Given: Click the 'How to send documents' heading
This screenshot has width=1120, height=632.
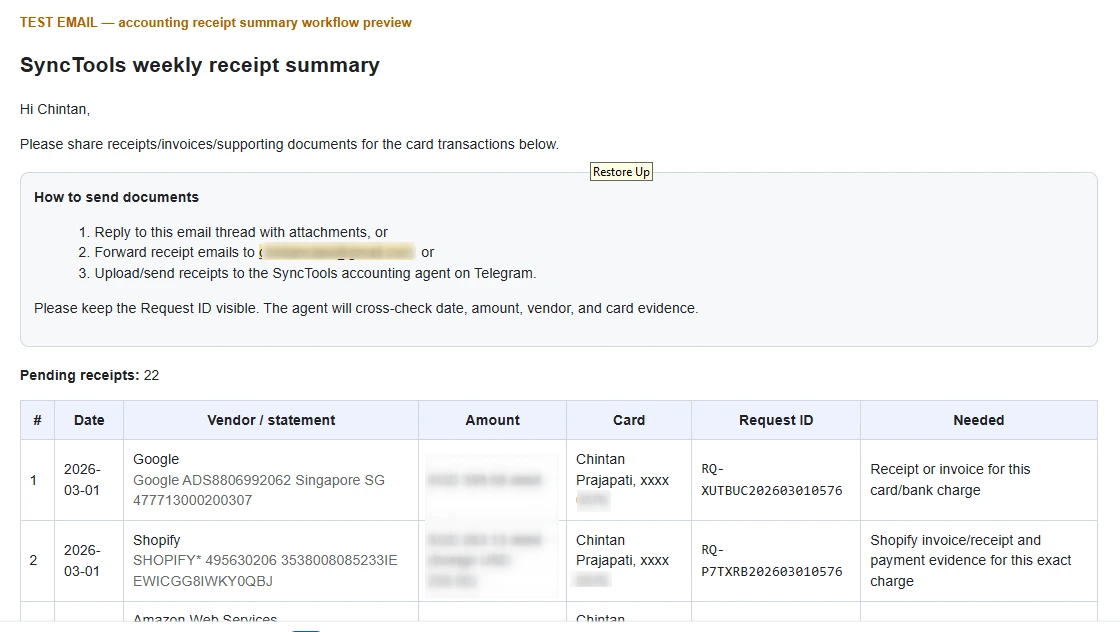Looking at the screenshot, I should pyautogui.click(x=116, y=197).
